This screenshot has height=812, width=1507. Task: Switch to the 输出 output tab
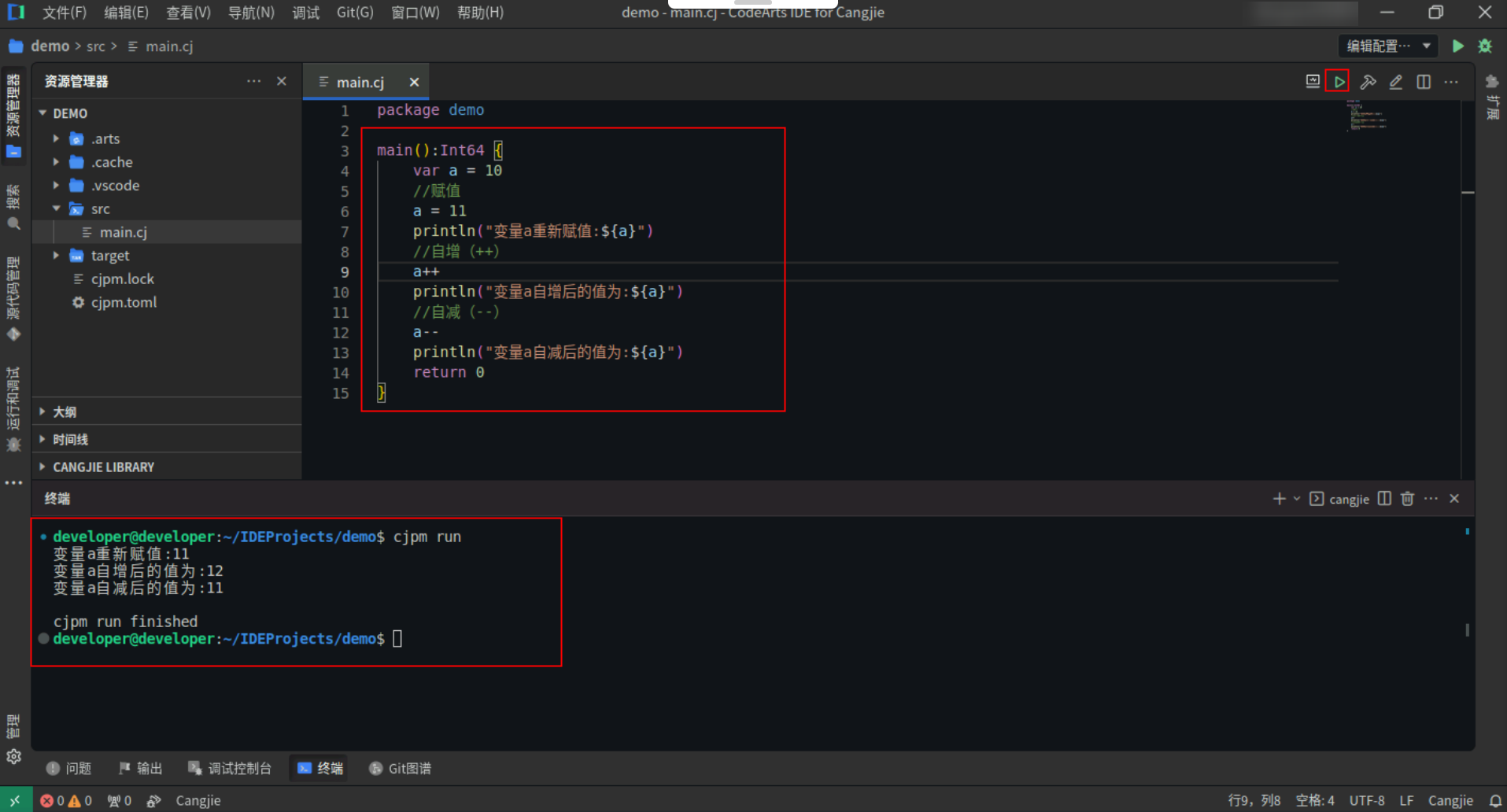click(140, 768)
